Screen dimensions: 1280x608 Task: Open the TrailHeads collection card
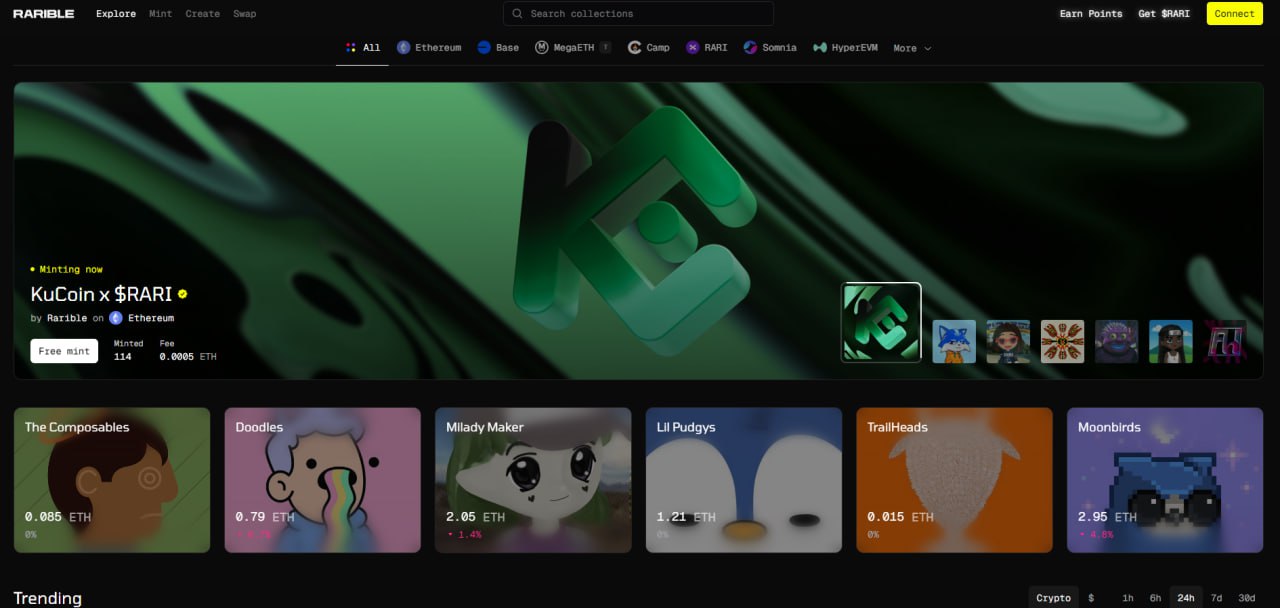click(955, 480)
